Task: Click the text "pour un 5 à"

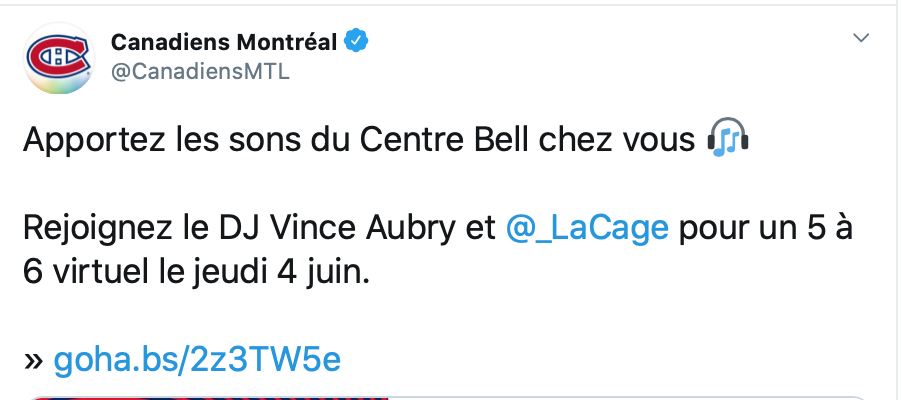Action: [x=766, y=229]
